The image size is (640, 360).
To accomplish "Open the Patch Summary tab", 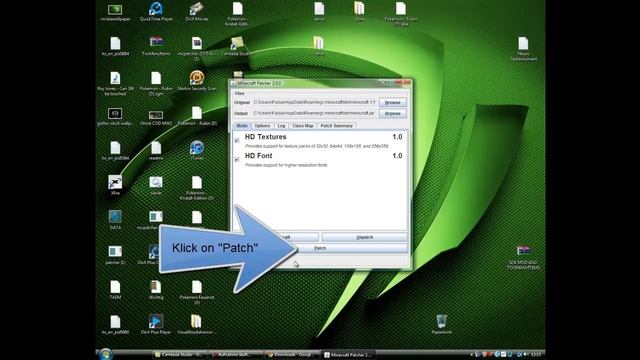I will pyautogui.click(x=336, y=126).
